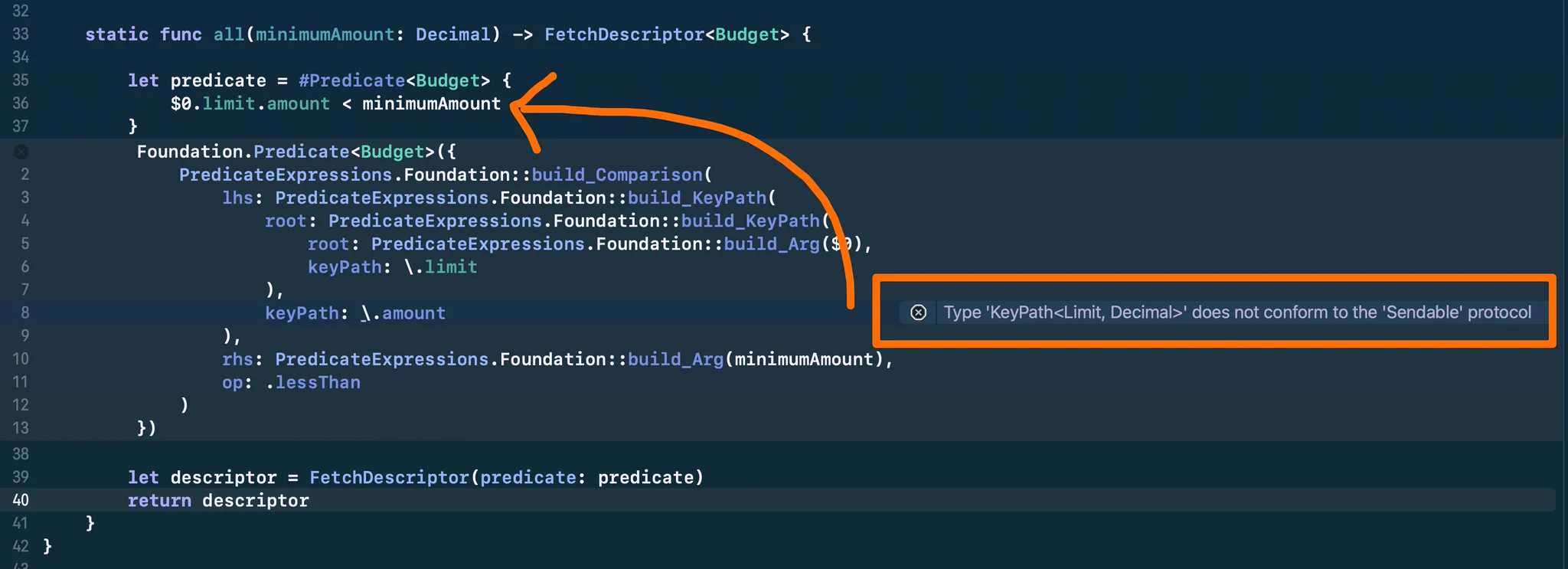The height and width of the screenshot is (569, 1568).
Task: Close the expanded #Predicate macro in gutter
Action: [21, 152]
